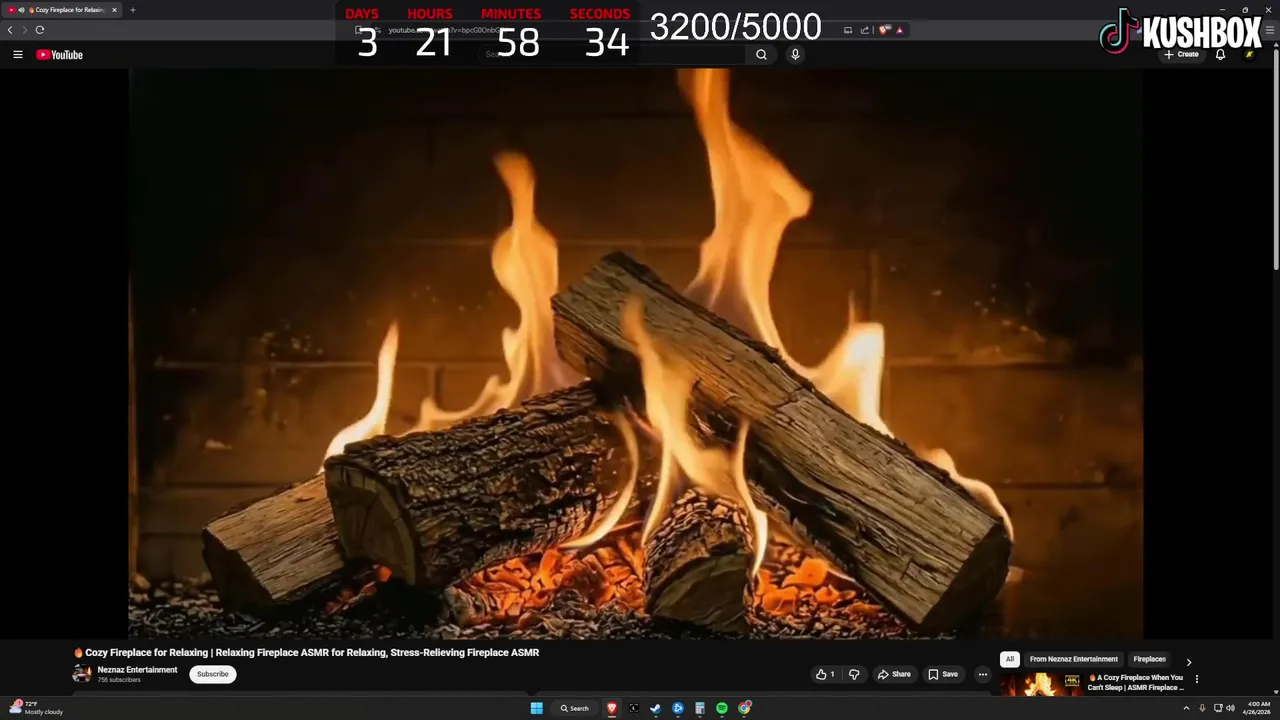Viewport: 1280px width, 720px height.
Task: Like the Cozy Fireplace video
Action: pyautogui.click(x=825, y=674)
